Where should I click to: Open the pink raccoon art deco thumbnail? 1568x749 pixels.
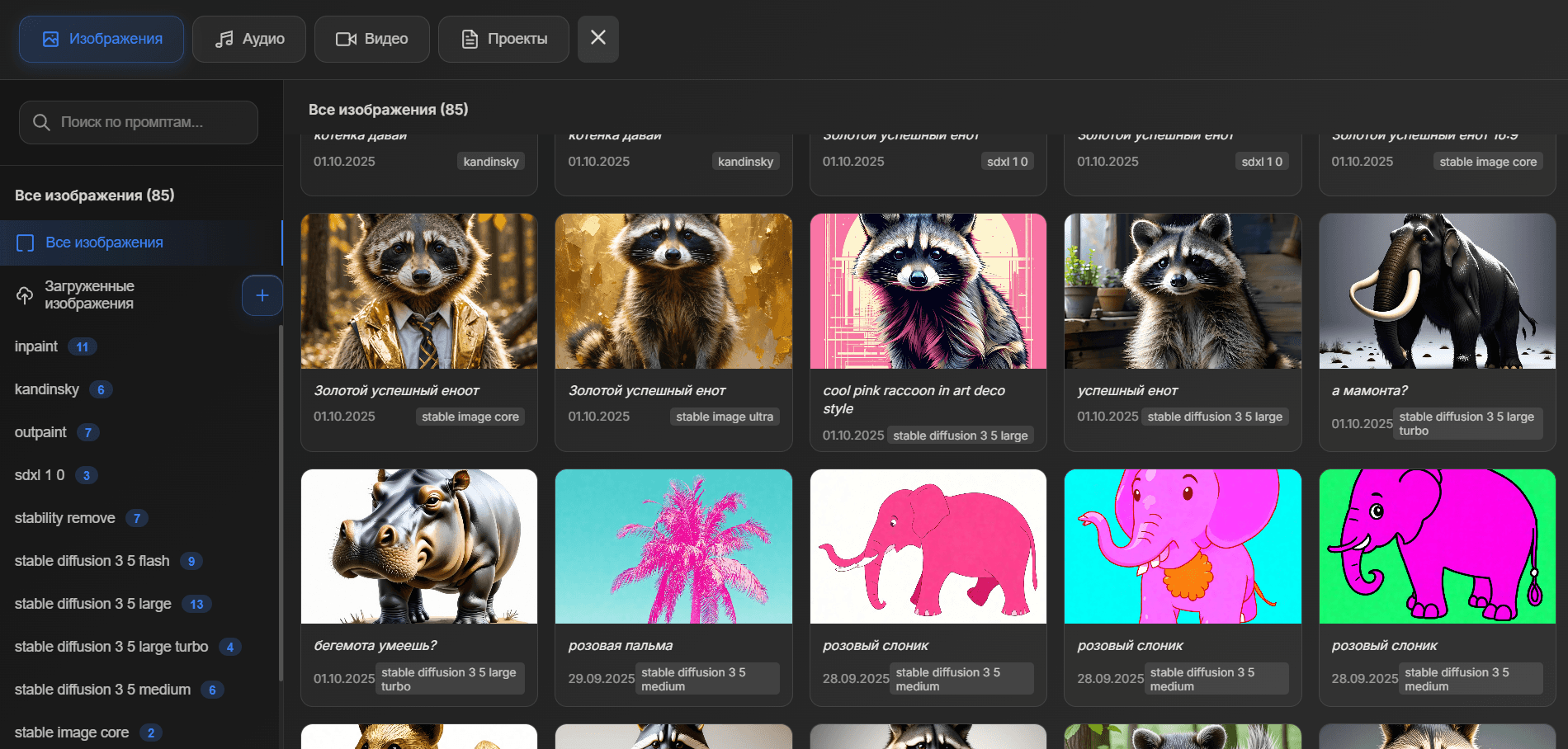click(x=928, y=291)
